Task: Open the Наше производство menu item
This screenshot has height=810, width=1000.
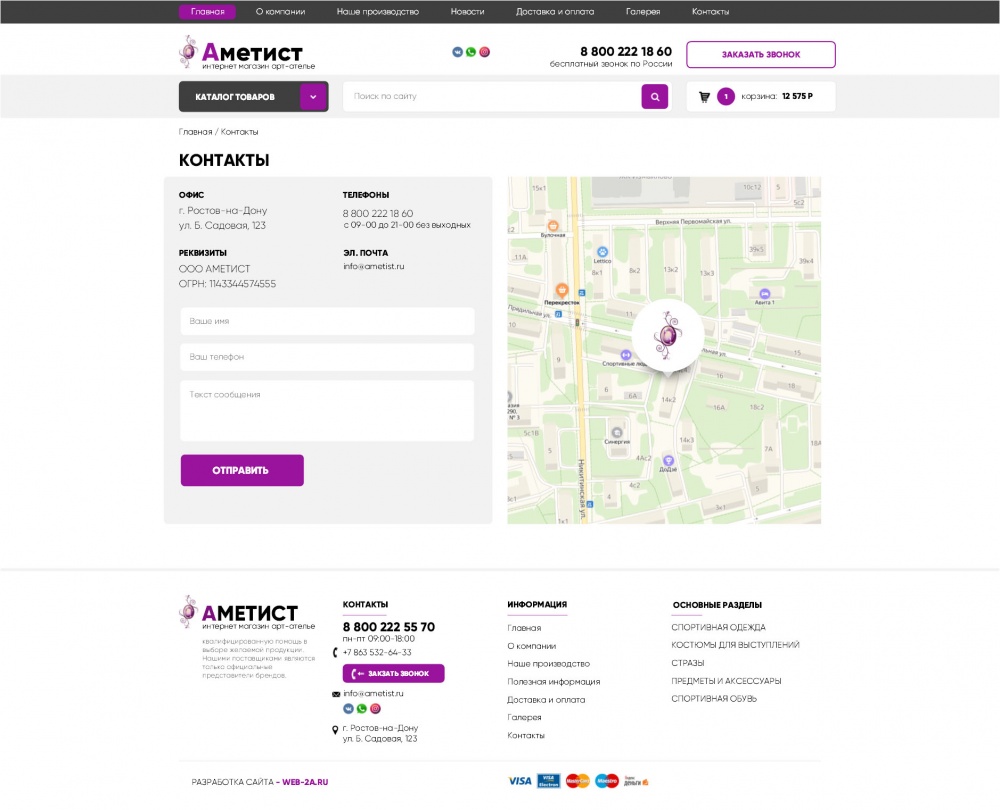Action: click(377, 12)
